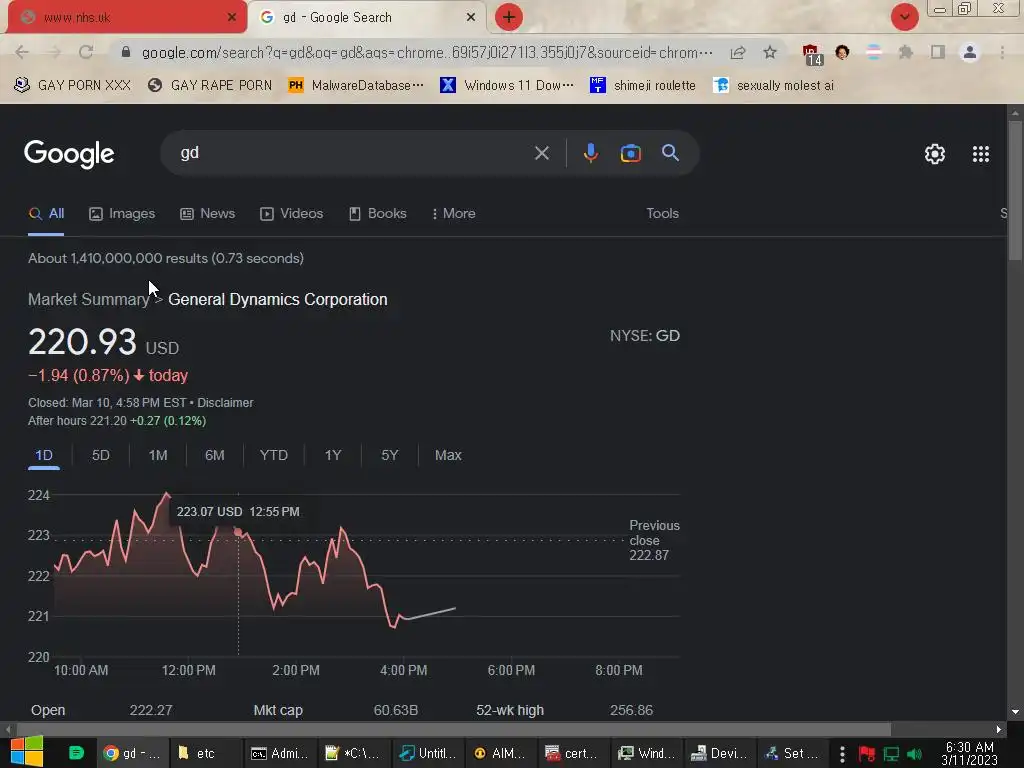
Task: Open General Dynamics Corporation finance page
Action: tap(278, 300)
